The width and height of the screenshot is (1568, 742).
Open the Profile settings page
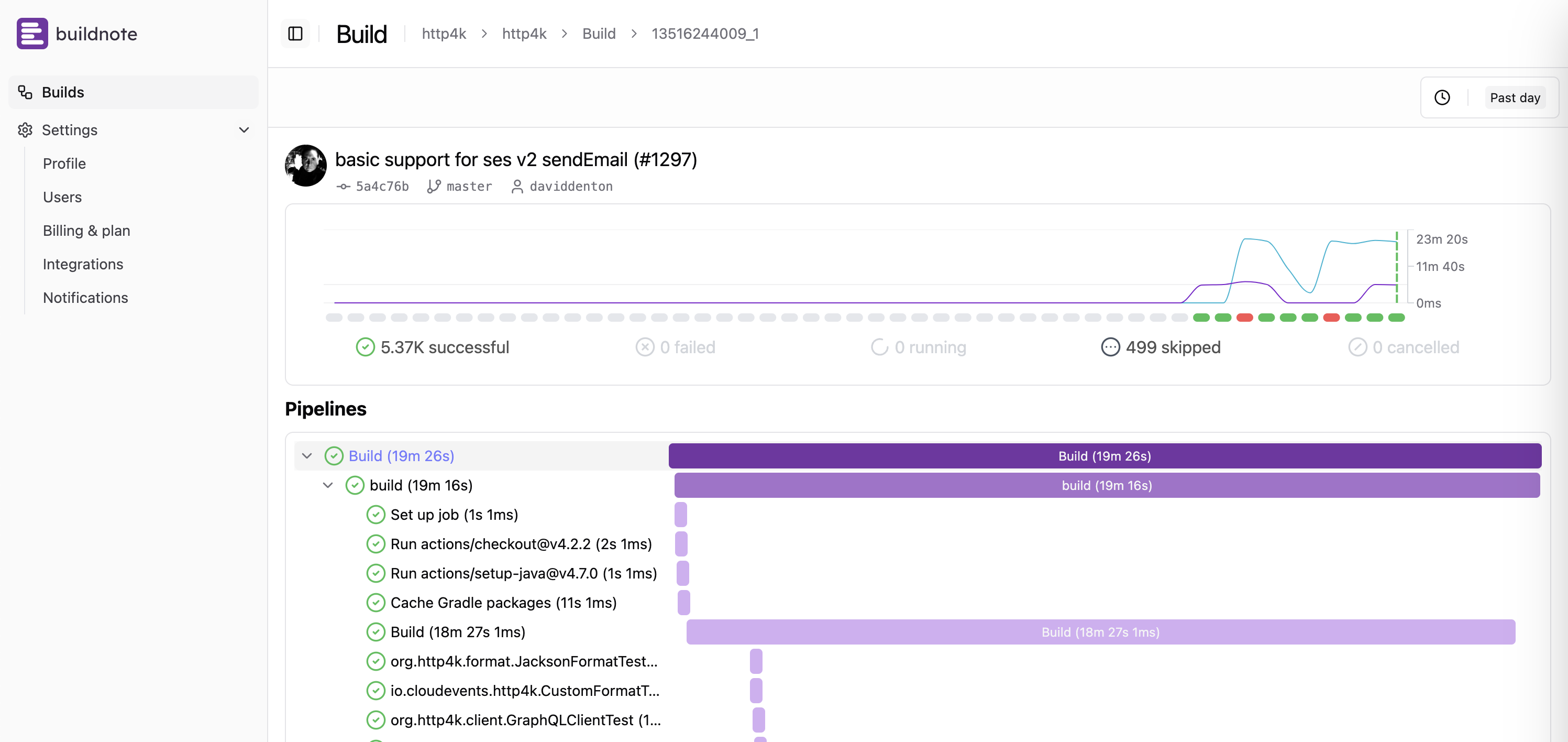point(64,163)
